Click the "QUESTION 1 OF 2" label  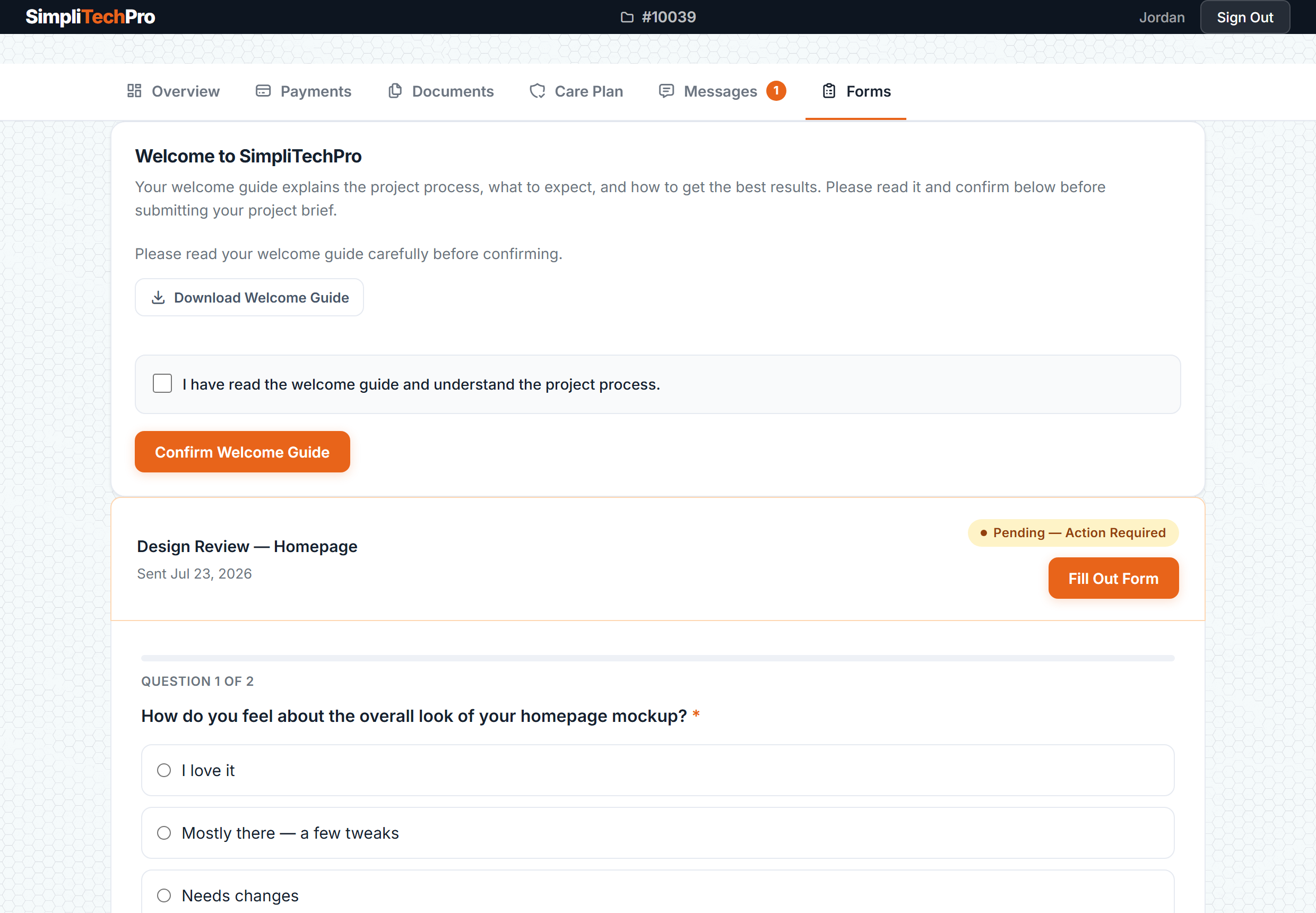click(x=197, y=682)
